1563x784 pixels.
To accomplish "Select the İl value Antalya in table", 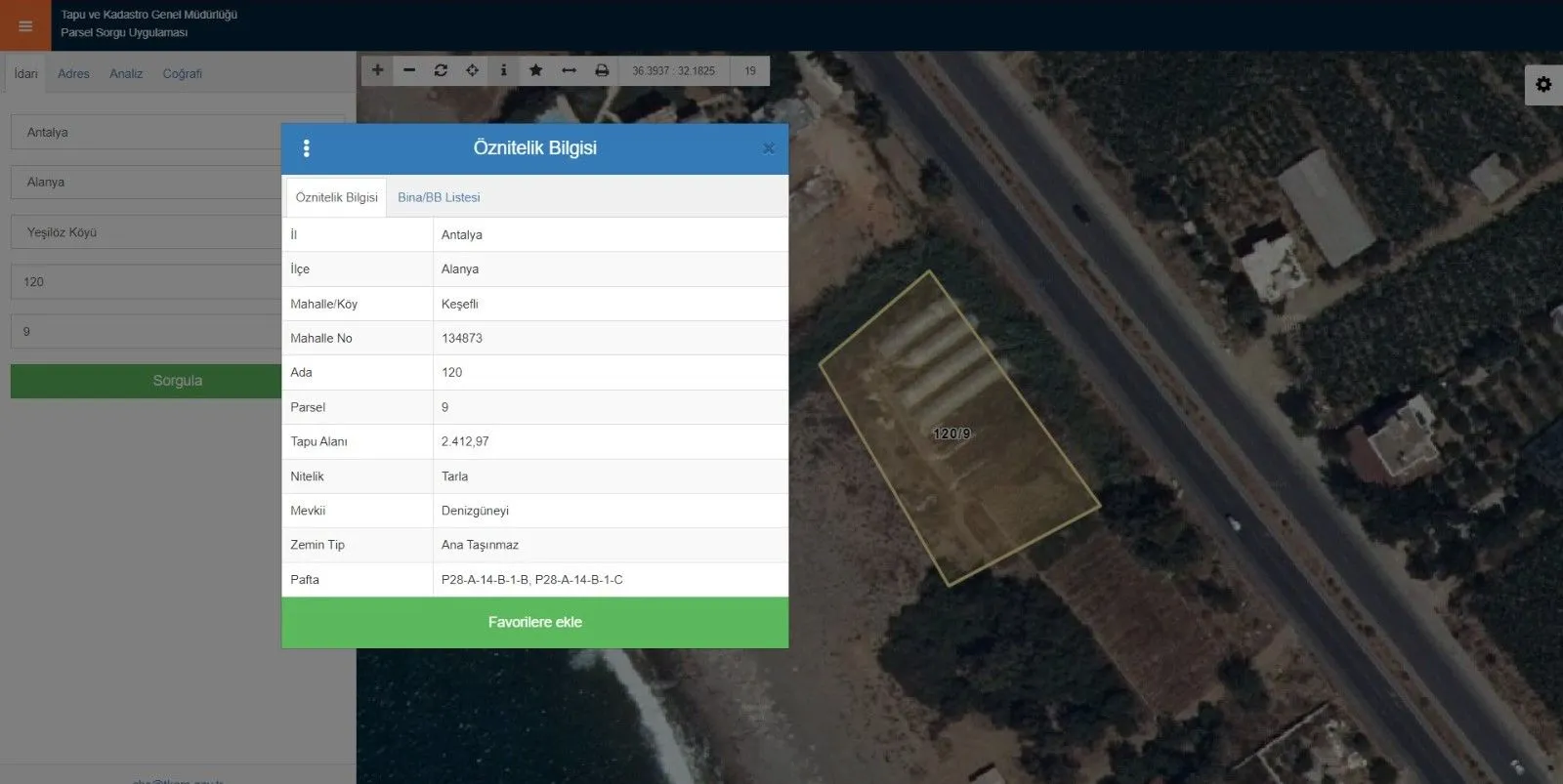I will click(462, 235).
